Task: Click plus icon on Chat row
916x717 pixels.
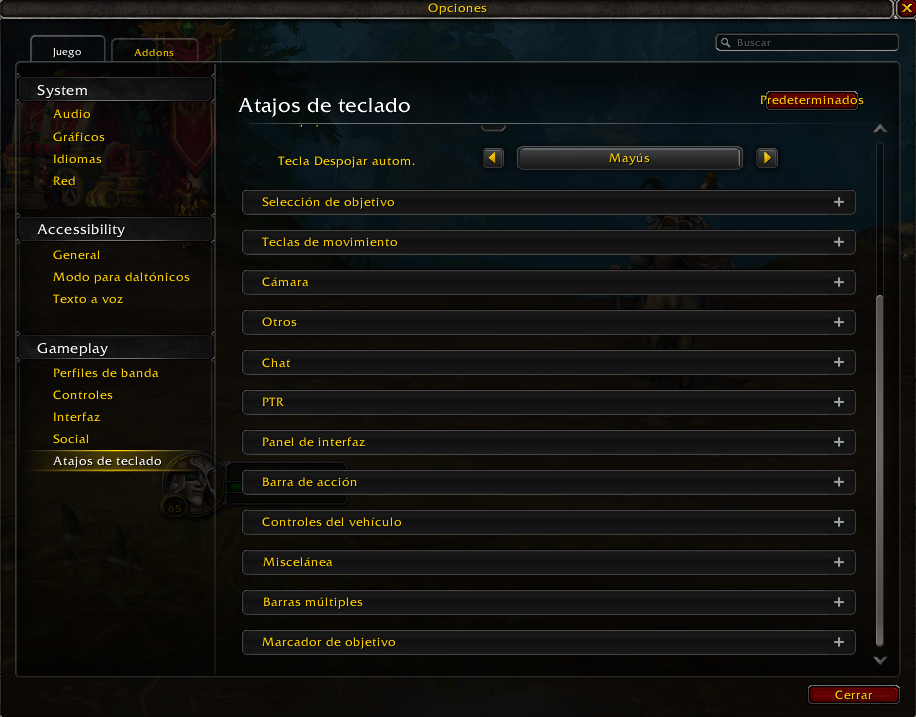Action: click(839, 362)
